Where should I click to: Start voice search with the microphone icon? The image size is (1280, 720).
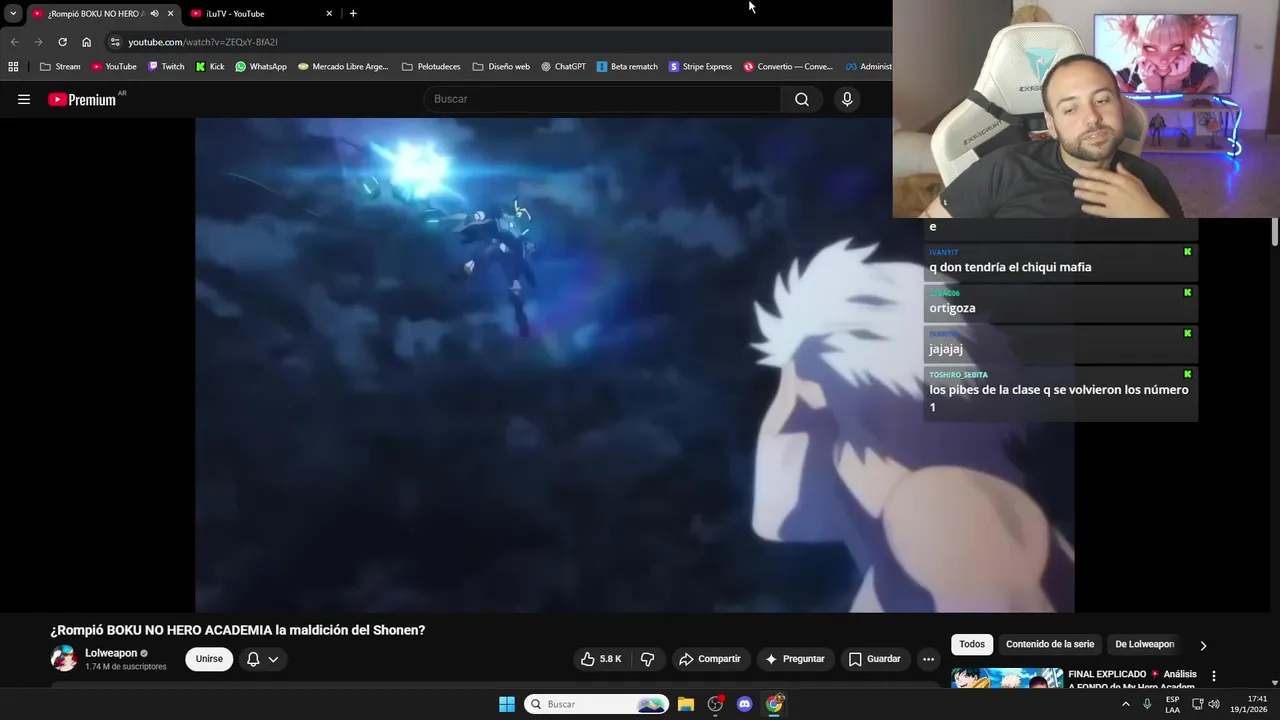click(847, 99)
